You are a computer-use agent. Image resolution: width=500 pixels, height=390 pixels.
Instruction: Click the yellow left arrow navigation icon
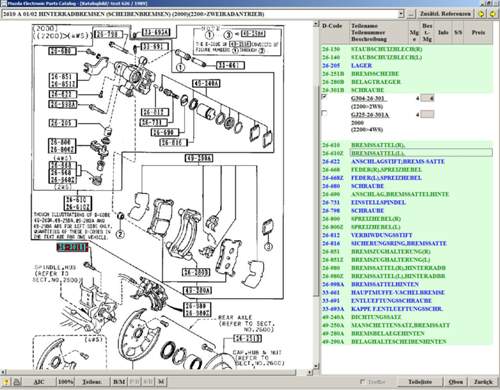pyautogui.click(x=493, y=14)
